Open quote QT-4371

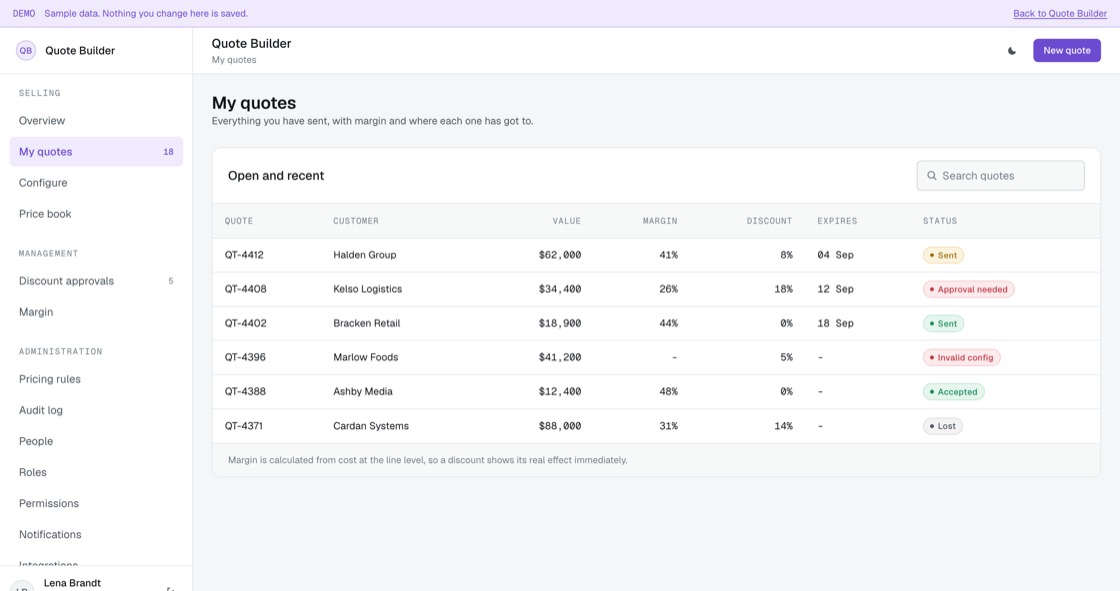pyautogui.click(x=244, y=426)
